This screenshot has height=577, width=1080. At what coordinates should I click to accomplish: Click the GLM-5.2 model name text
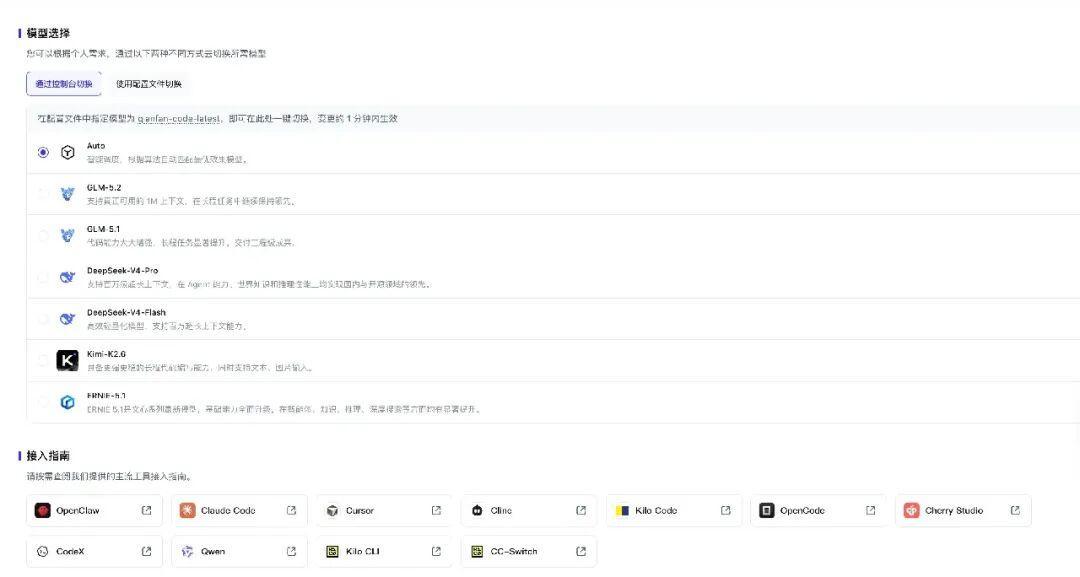click(103, 187)
